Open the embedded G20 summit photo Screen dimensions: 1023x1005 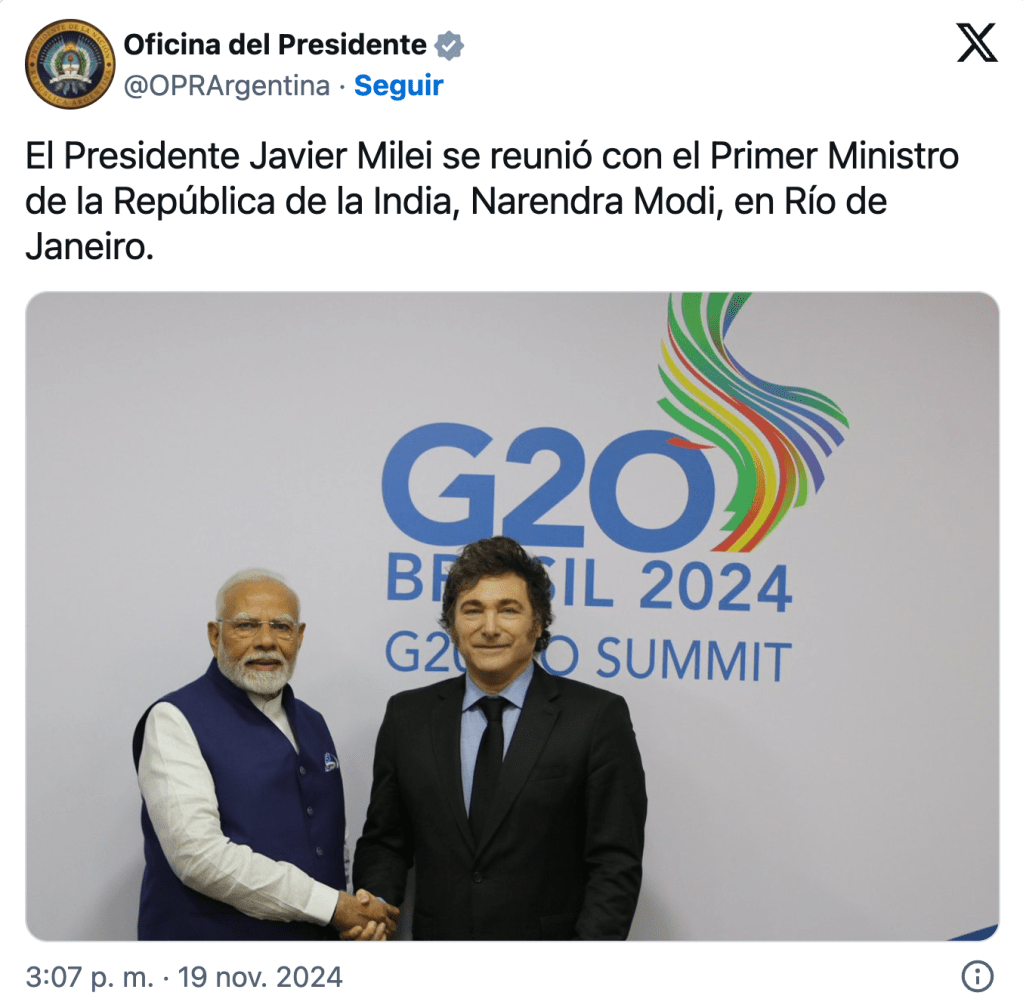coord(512,616)
